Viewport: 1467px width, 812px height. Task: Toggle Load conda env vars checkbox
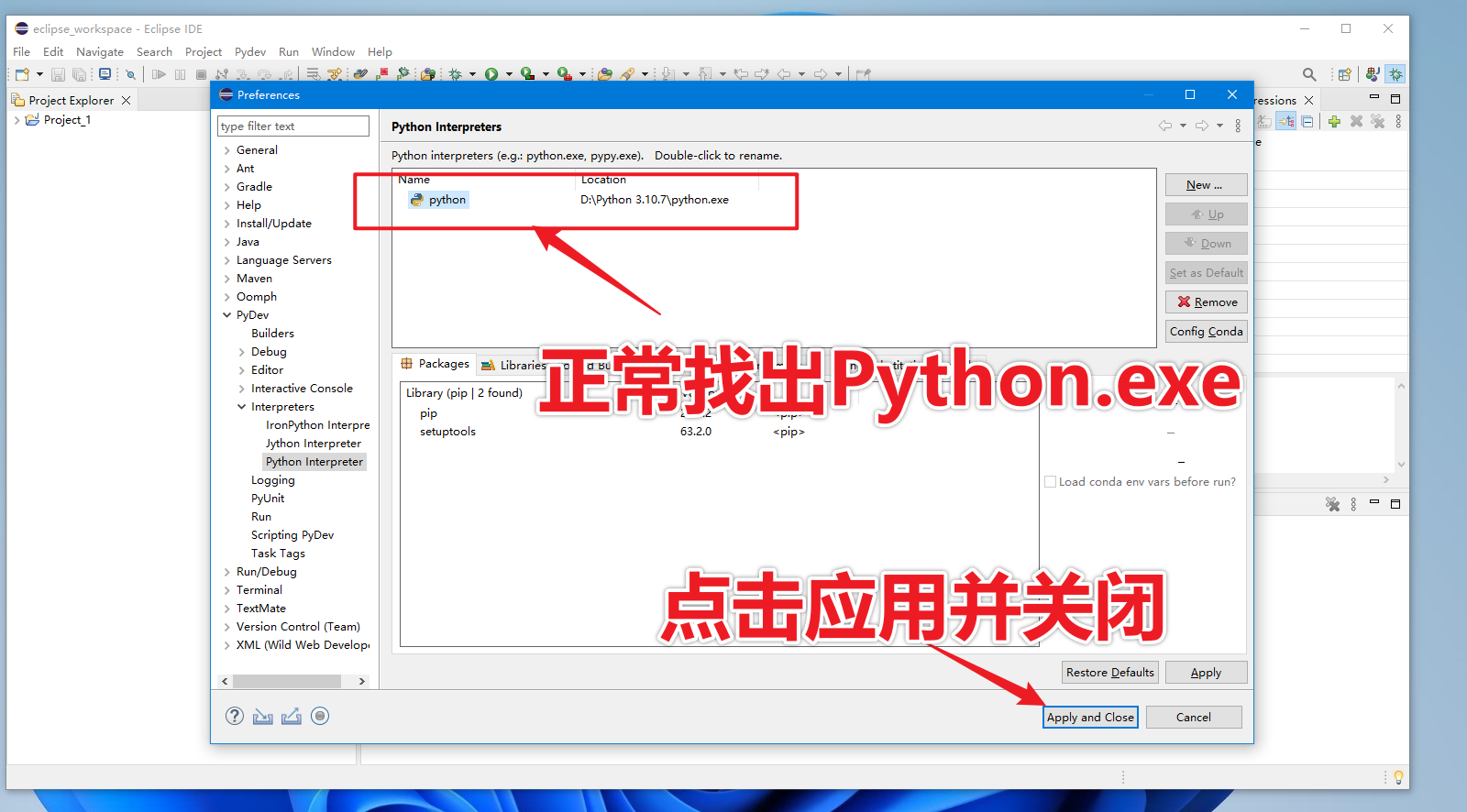1050,481
